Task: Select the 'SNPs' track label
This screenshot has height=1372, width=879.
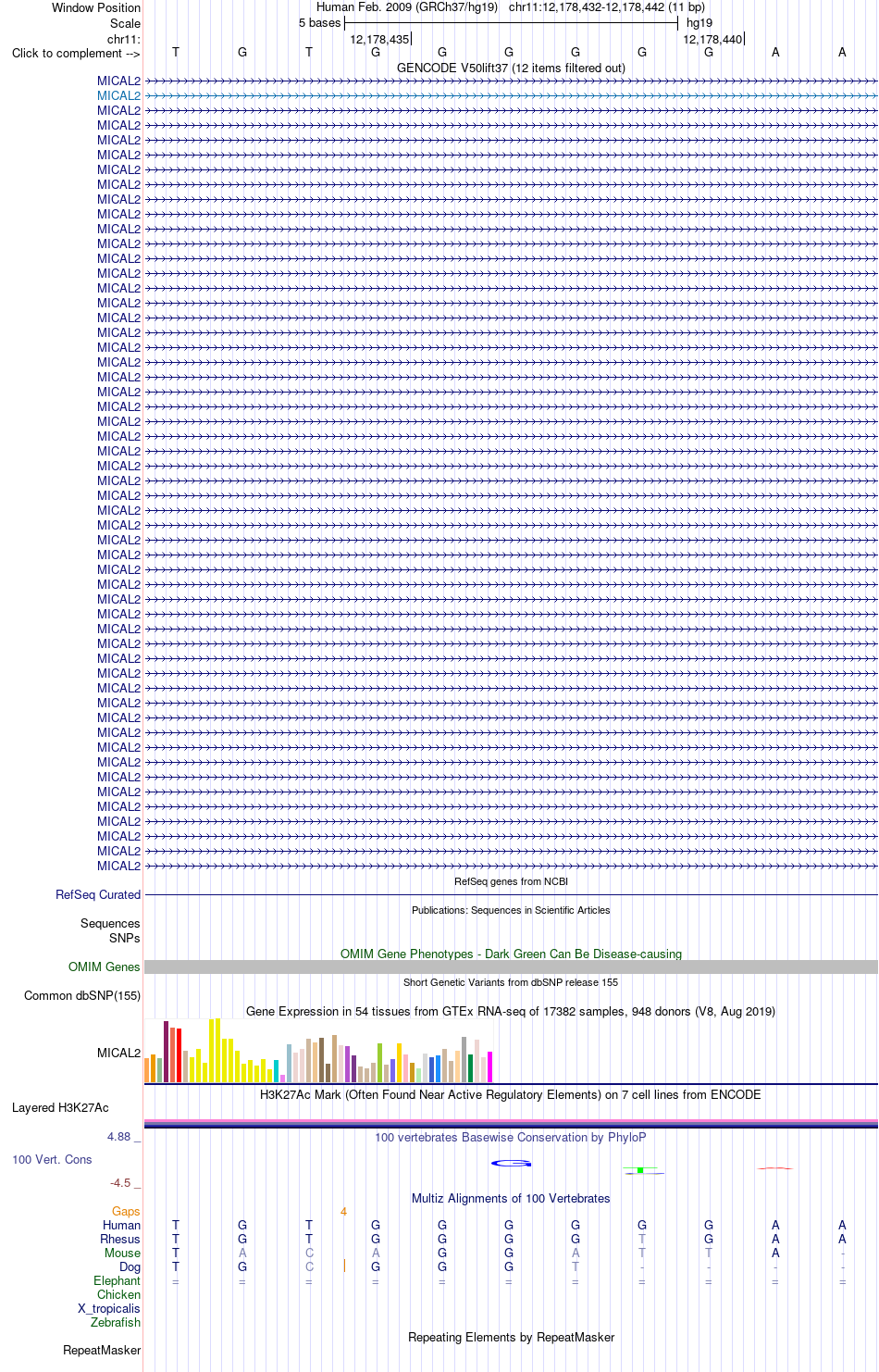Action: pyautogui.click(x=125, y=938)
